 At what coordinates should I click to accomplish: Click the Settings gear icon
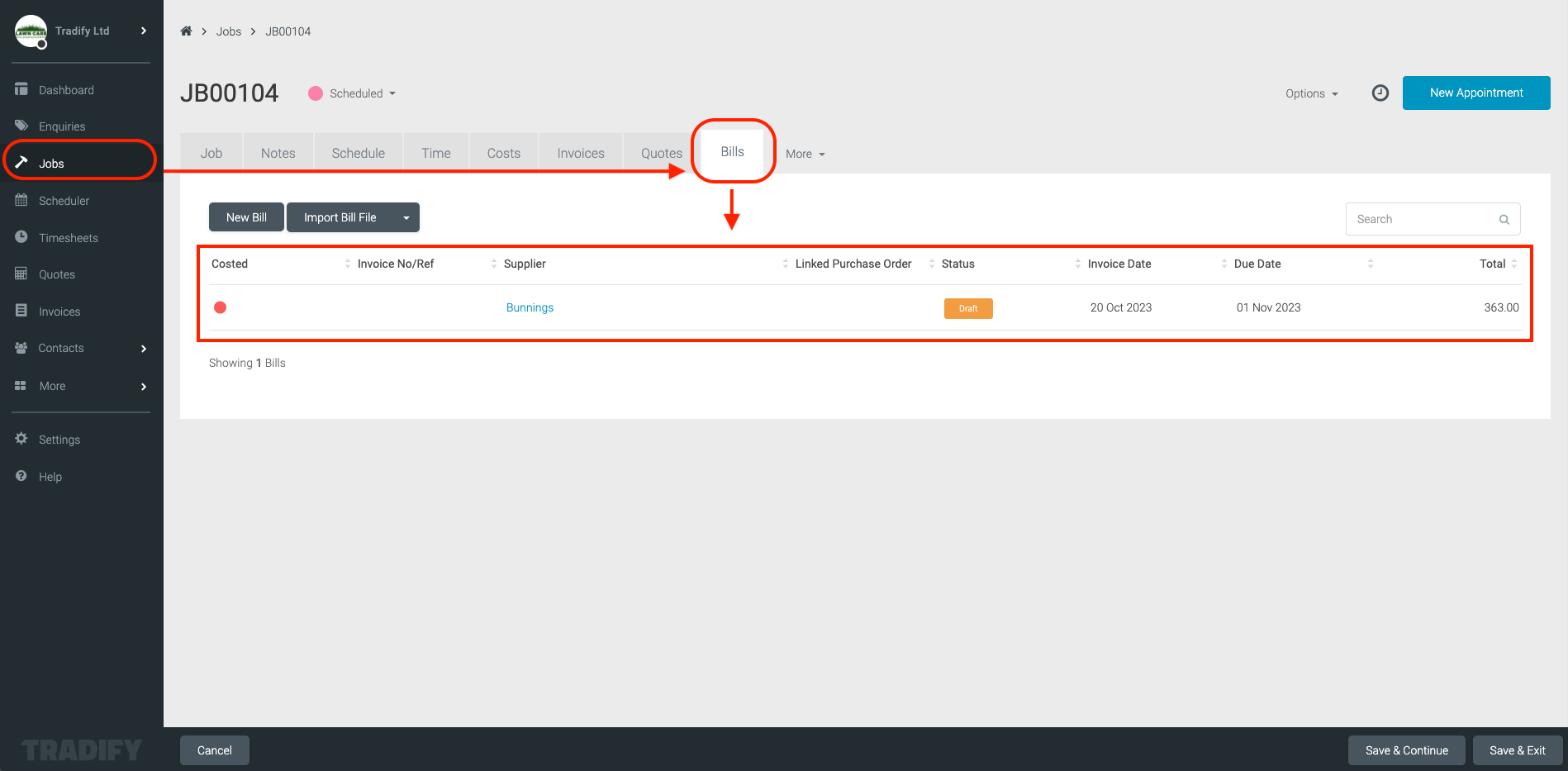pyautogui.click(x=21, y=439)
